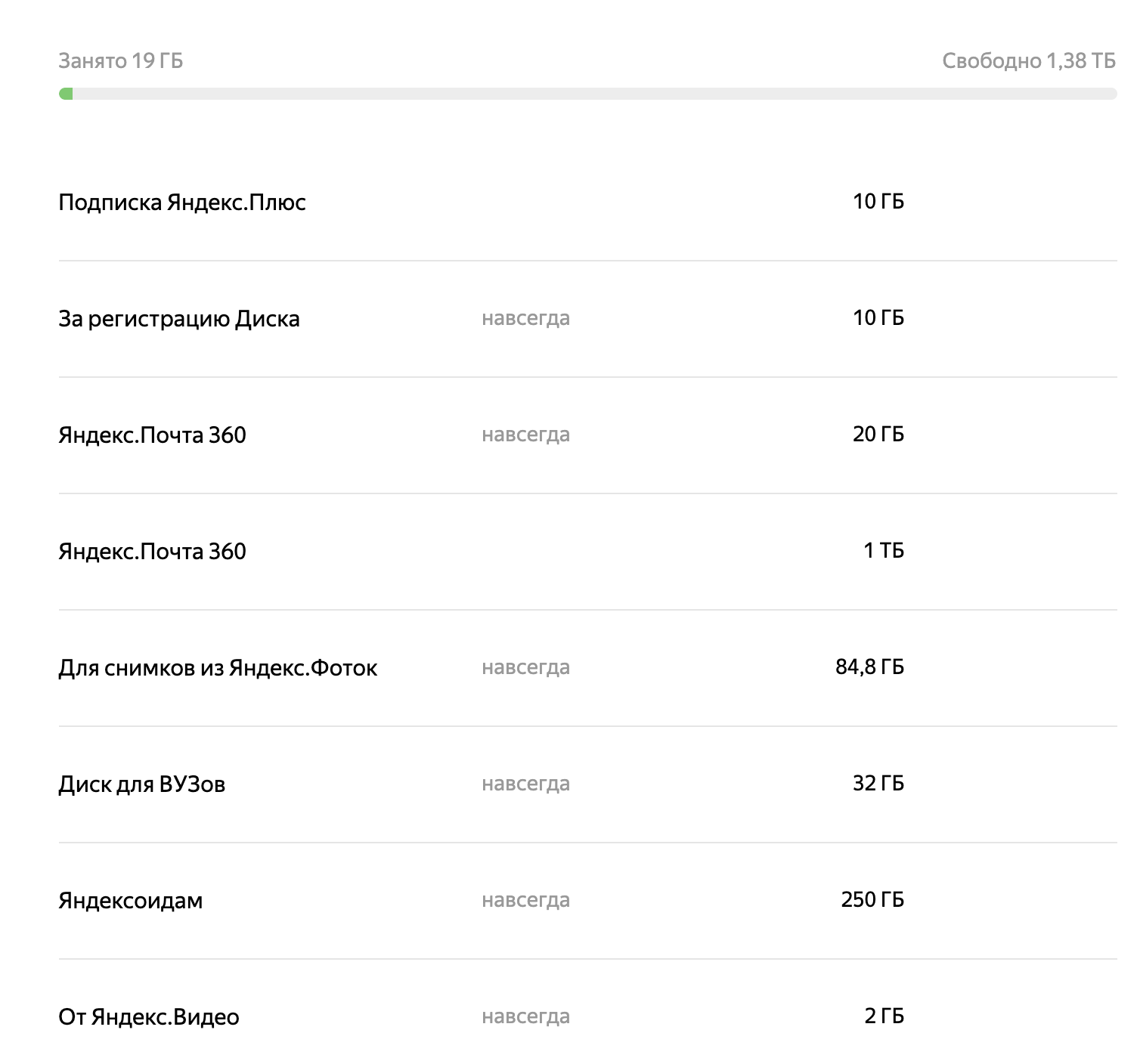Click the '1 ТБ' storage size value
The width and height of the screenshot is (1137, 1064).
(x=883, y=551)
